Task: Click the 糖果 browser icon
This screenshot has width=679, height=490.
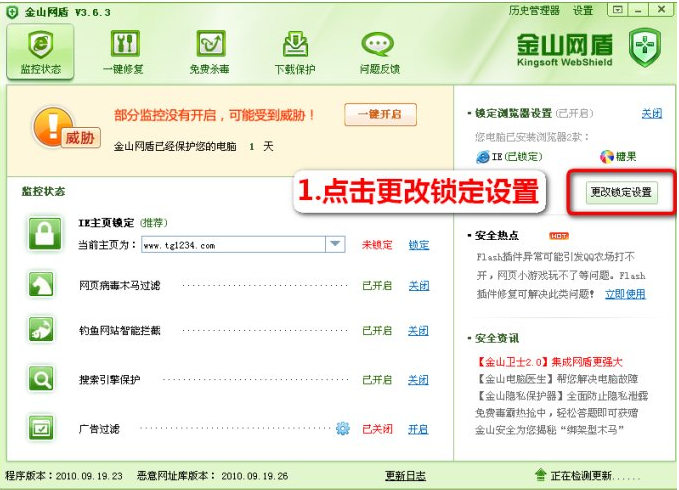Action: [x=607, y=157]
